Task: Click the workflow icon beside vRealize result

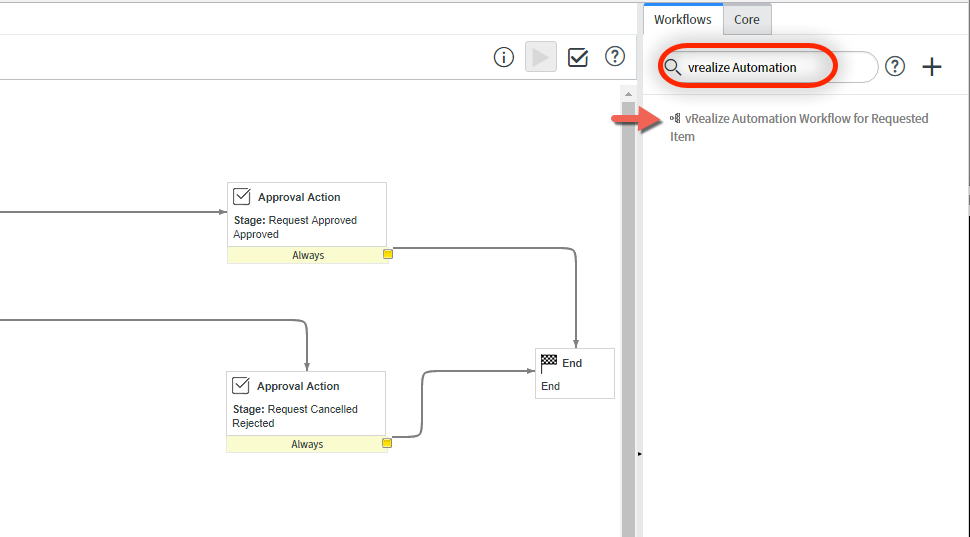Action: (x=675, y=119)
